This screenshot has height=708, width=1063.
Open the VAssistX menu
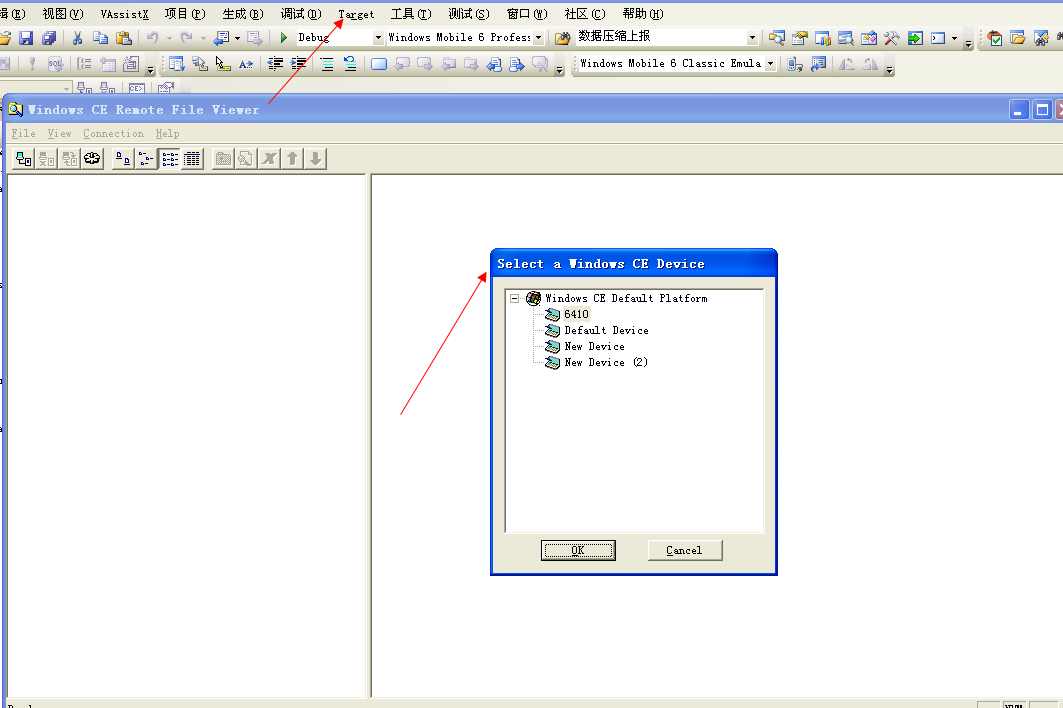coord(125,14)
